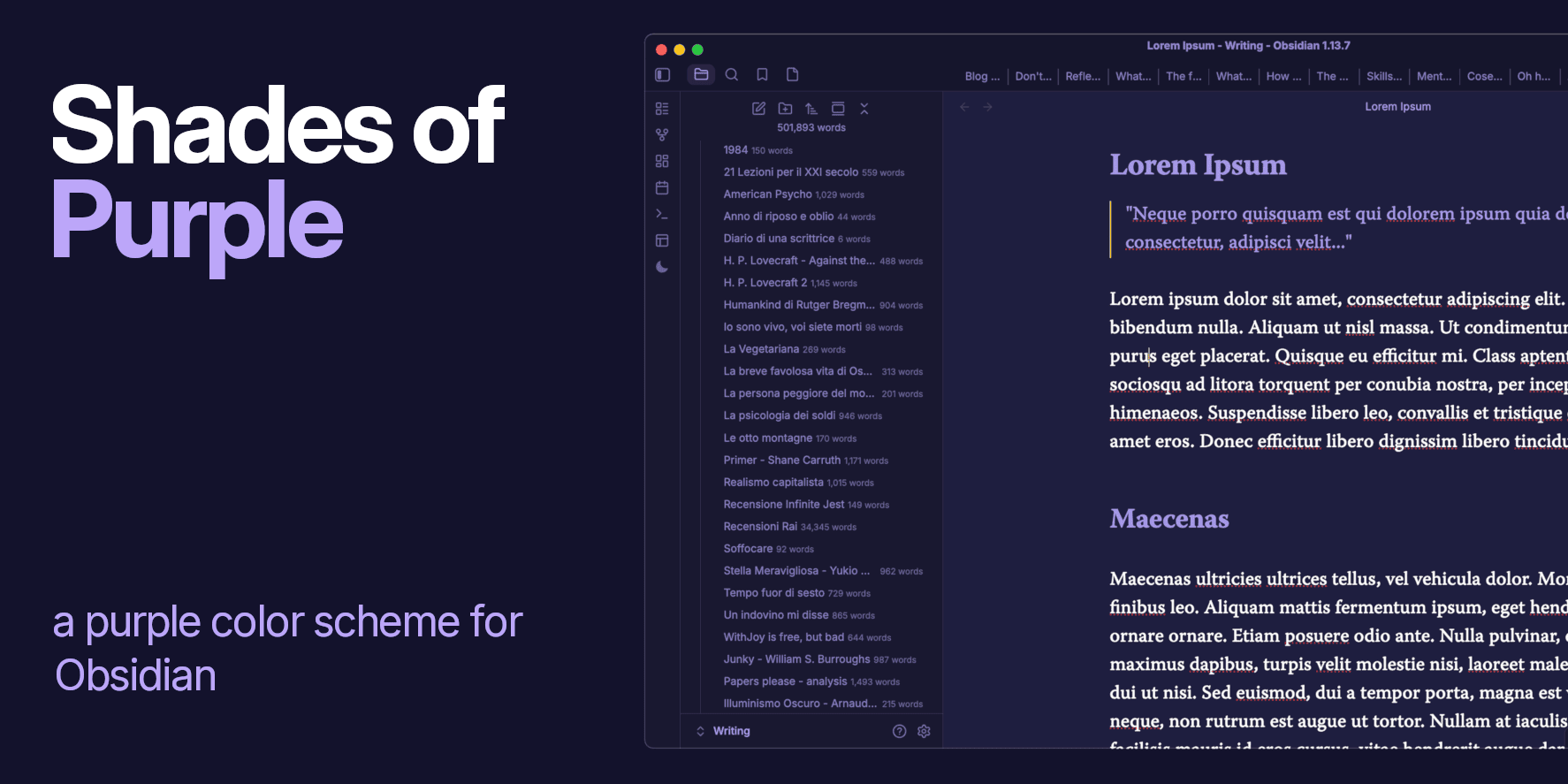Create a new folder in explorer
The width and height of the screenshot is (1568, 784).
[785, 109]
